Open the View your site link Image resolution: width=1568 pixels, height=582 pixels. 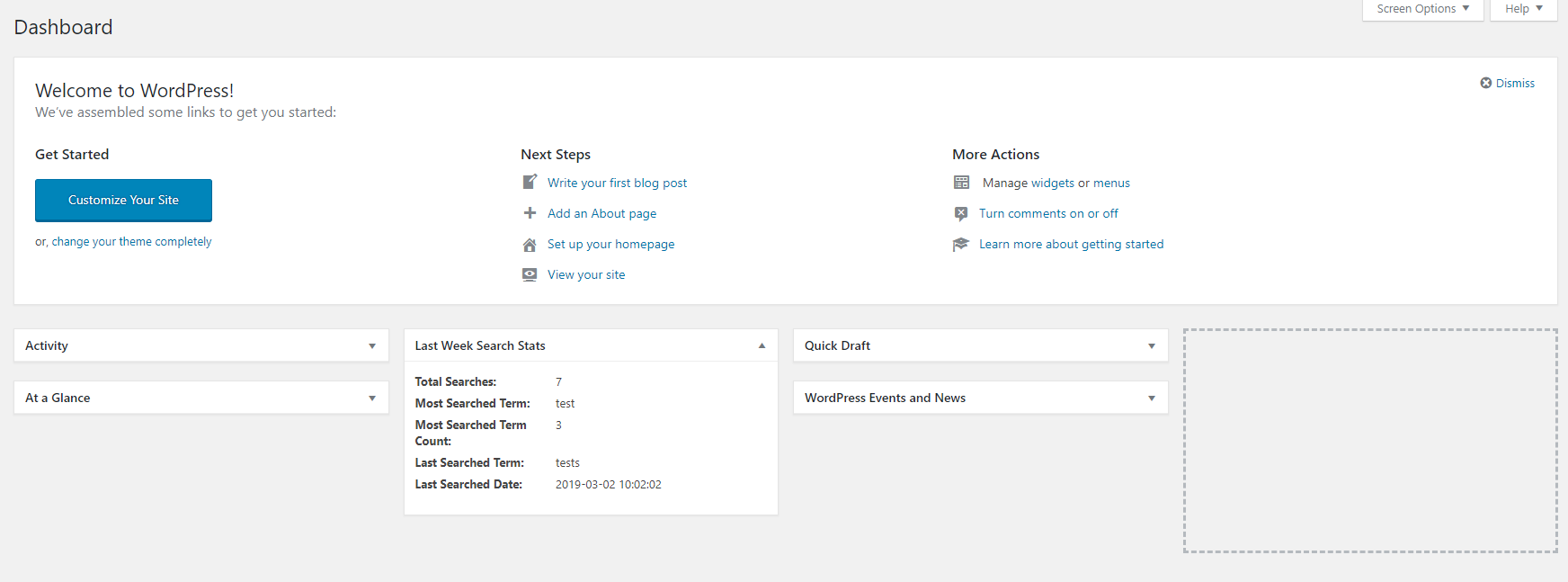coord(586,274)
